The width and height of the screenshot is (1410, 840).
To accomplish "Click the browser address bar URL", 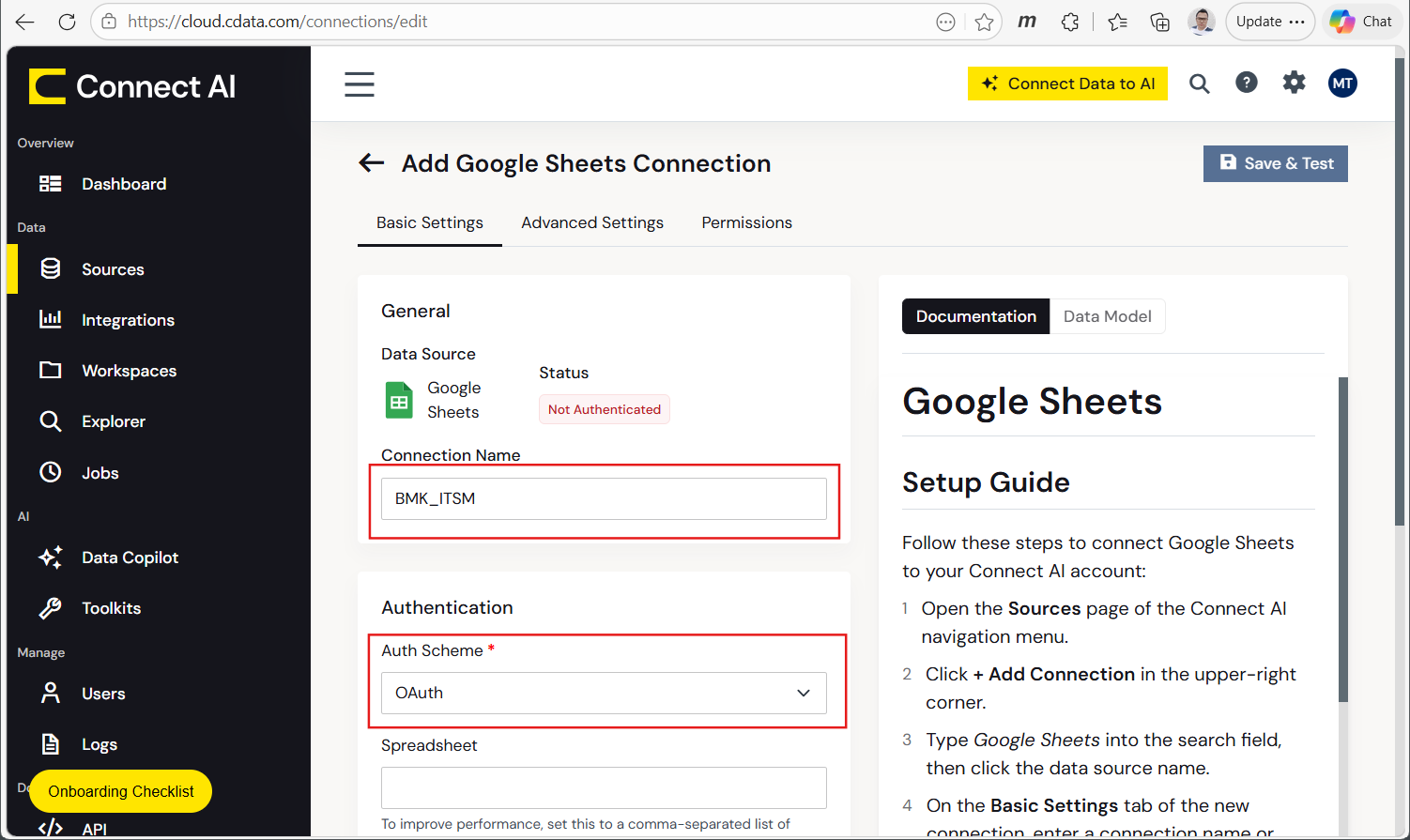I will pos(278,22).
